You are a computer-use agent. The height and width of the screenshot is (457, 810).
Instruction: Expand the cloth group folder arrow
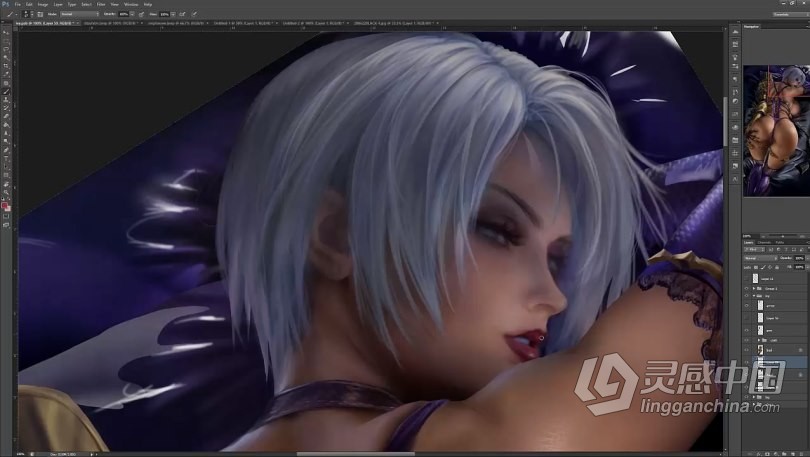click(x=759, y=340)
